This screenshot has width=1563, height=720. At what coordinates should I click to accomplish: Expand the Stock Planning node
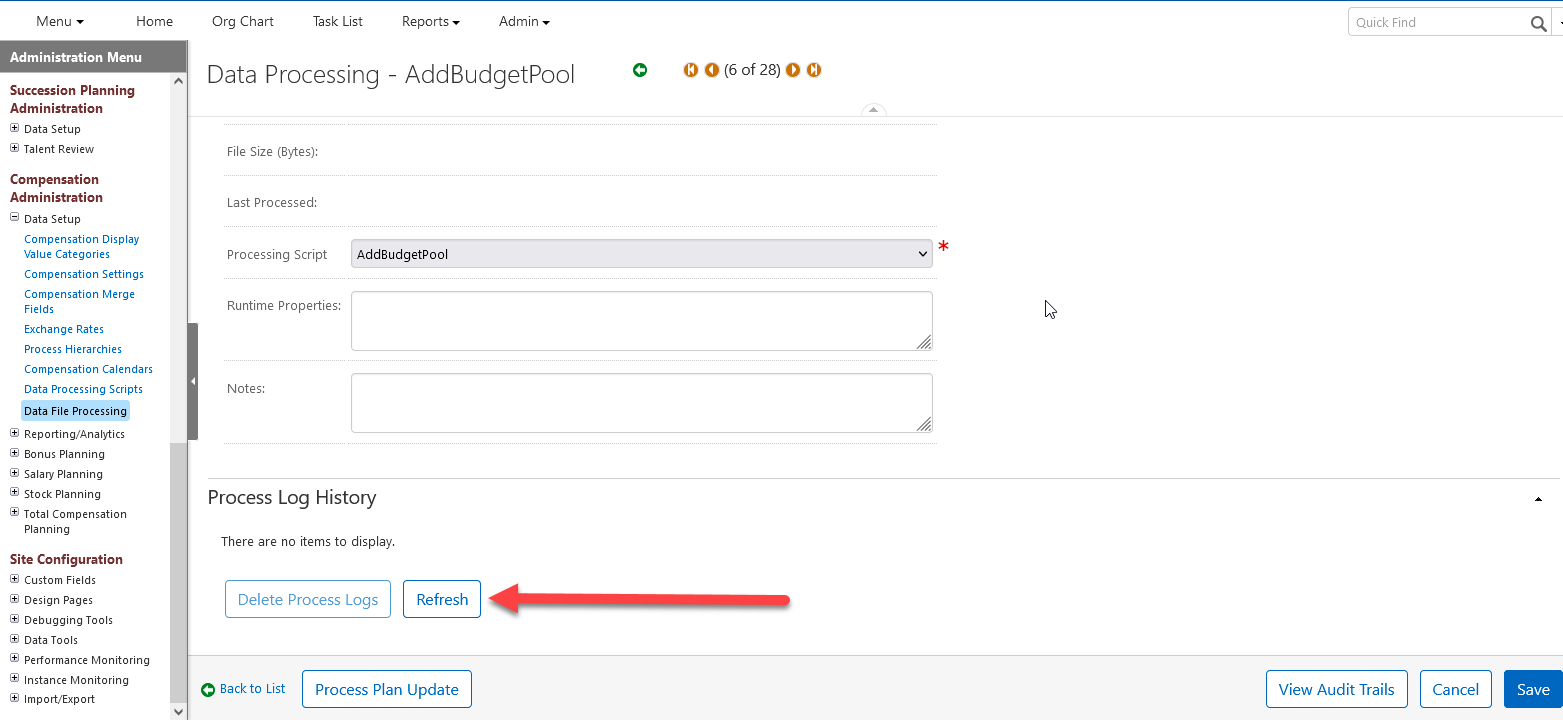pos(14,493)
